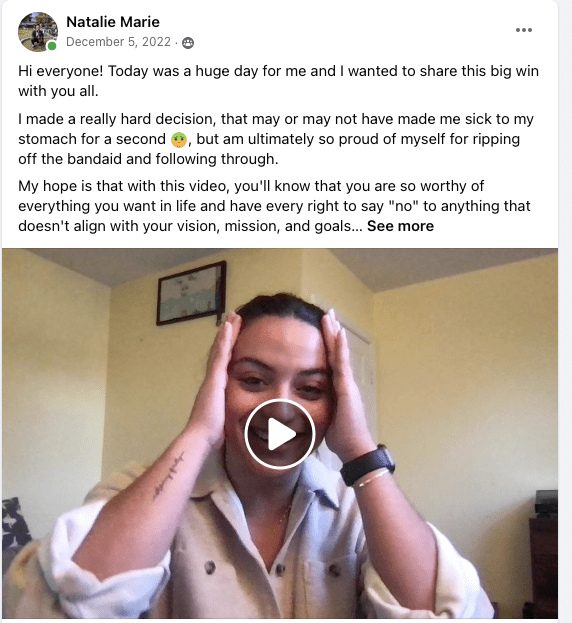The width and height of the screenshot is (572, 623).
Task: Click the paragraph starting "My hope is that"
Action: click(x=274, y=206)
